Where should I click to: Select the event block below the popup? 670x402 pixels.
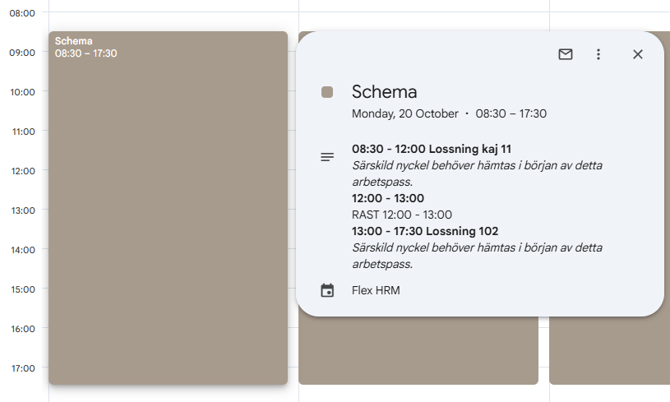tap(418, 352)
